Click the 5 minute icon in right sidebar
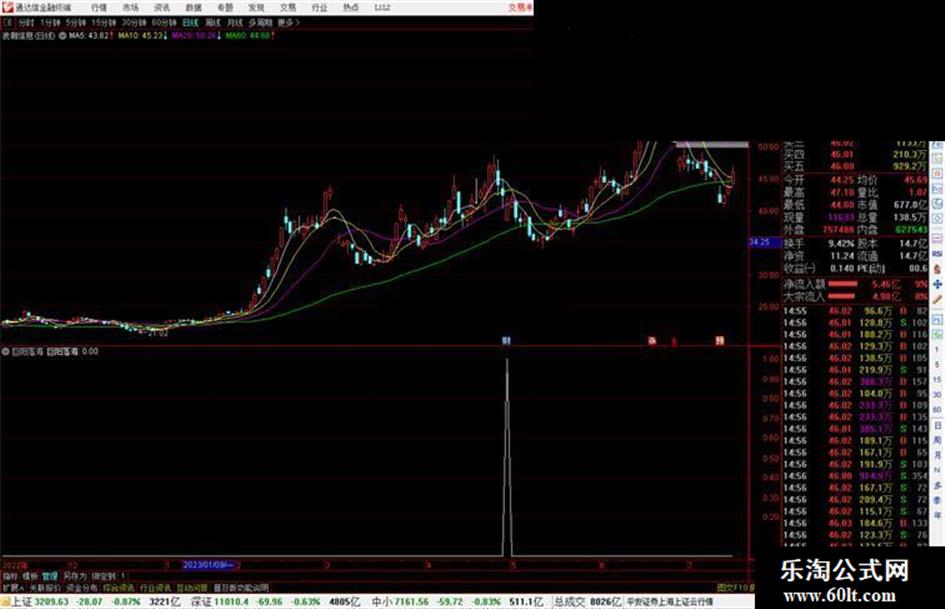 [937, 365]
